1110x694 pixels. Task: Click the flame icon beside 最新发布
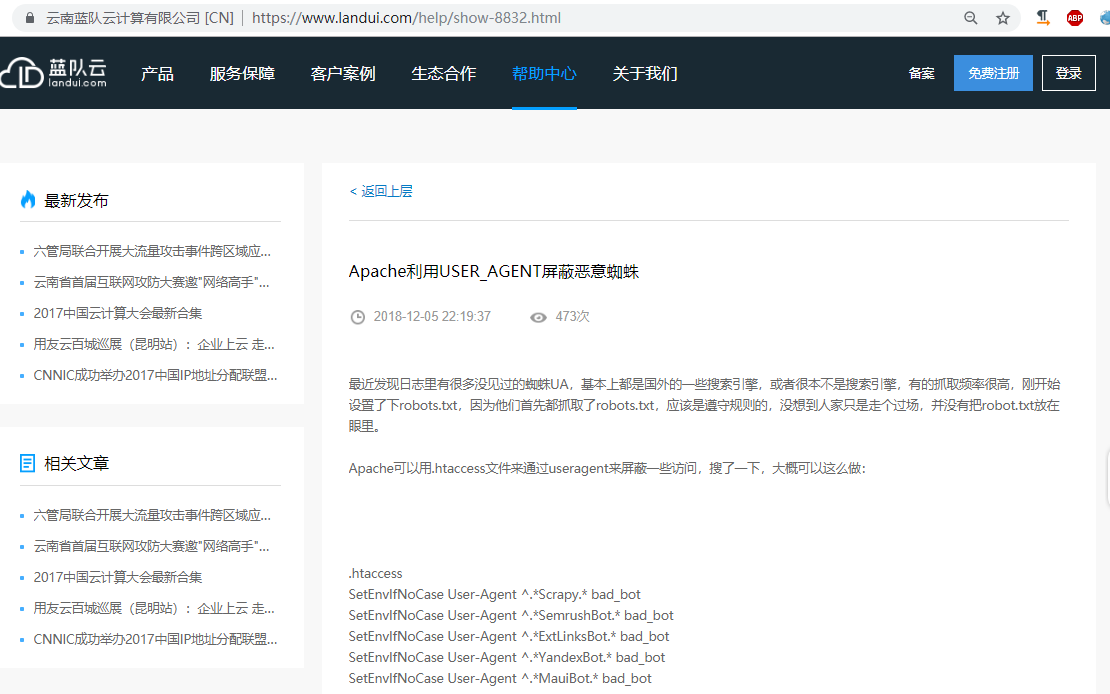click(28, 200)
